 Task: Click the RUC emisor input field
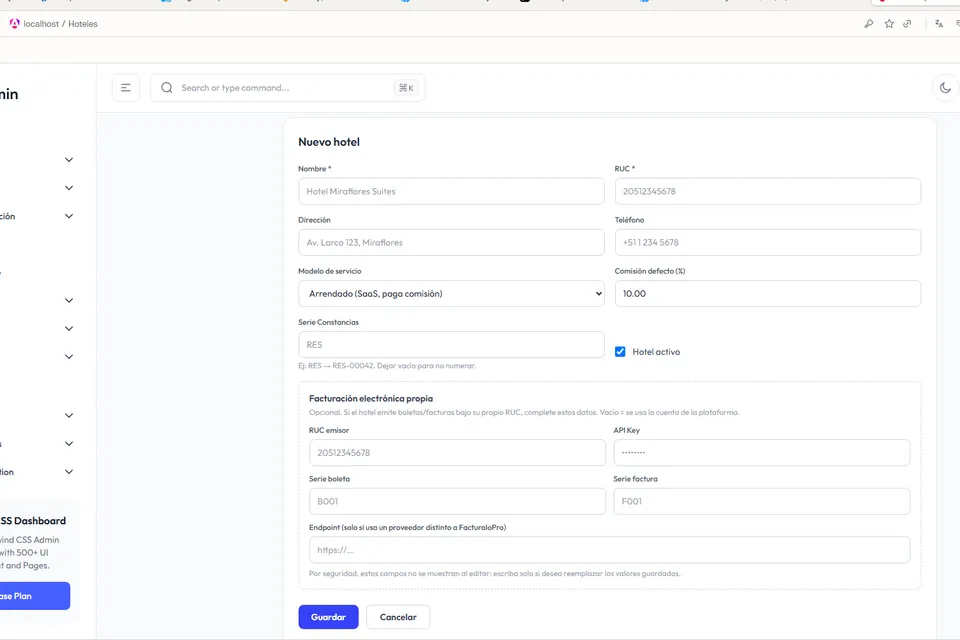(457, 453)
